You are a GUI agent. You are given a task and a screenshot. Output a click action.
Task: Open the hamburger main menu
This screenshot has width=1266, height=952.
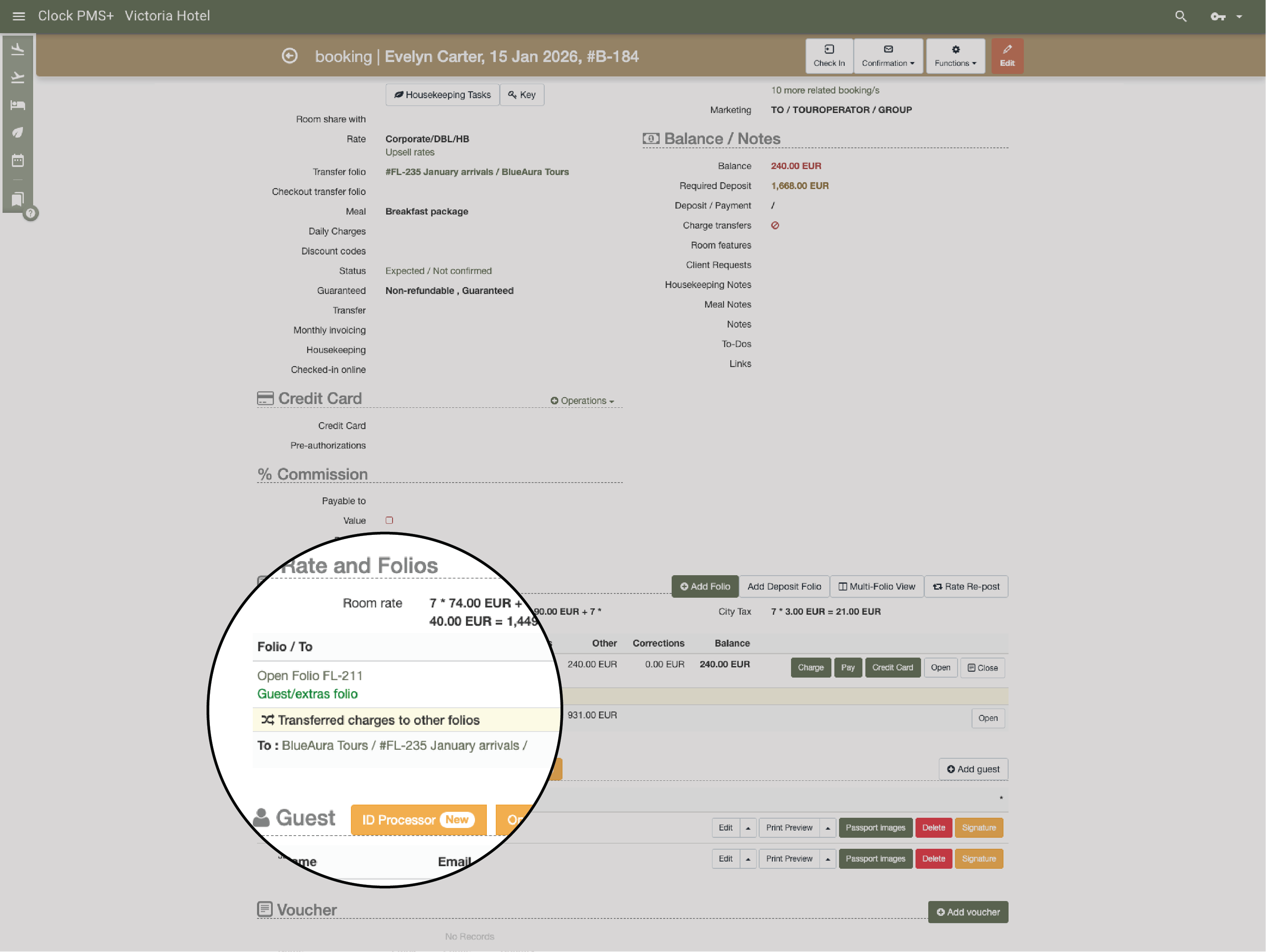point(18,16)
